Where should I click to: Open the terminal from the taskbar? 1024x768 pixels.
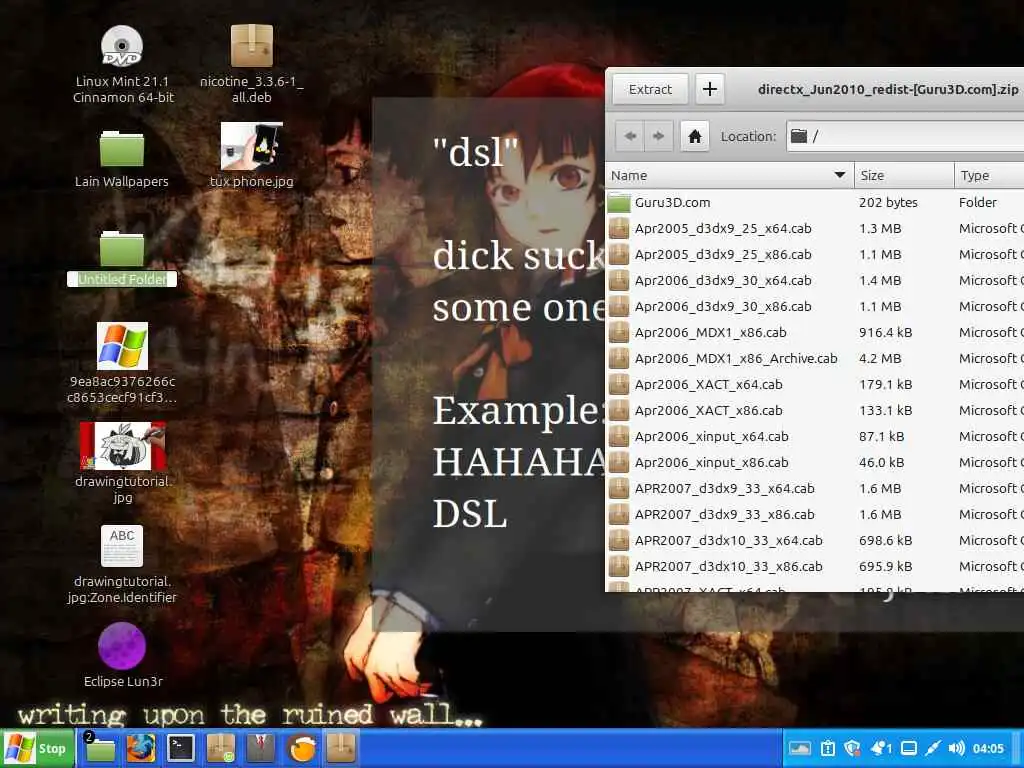coord(181,748)
